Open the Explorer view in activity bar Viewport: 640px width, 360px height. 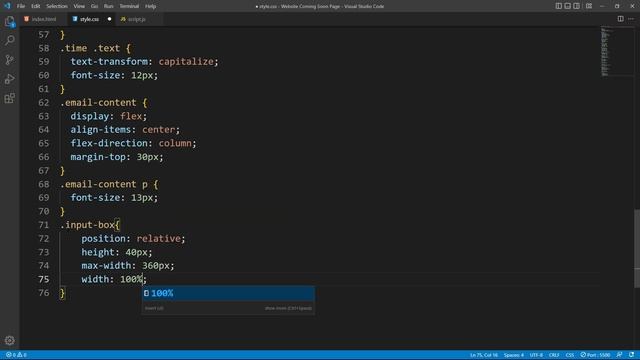click(9, 21)
